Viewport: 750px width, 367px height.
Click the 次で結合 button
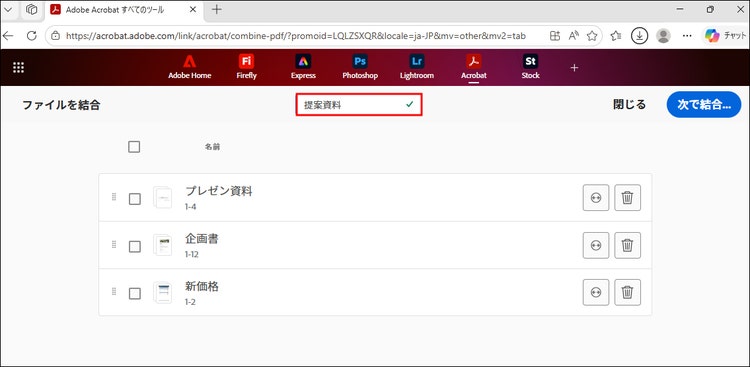704,105
